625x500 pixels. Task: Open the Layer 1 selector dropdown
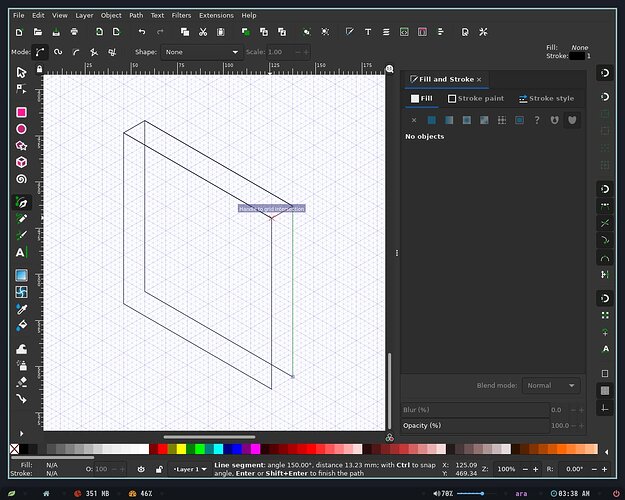click(x=190, y=469)
